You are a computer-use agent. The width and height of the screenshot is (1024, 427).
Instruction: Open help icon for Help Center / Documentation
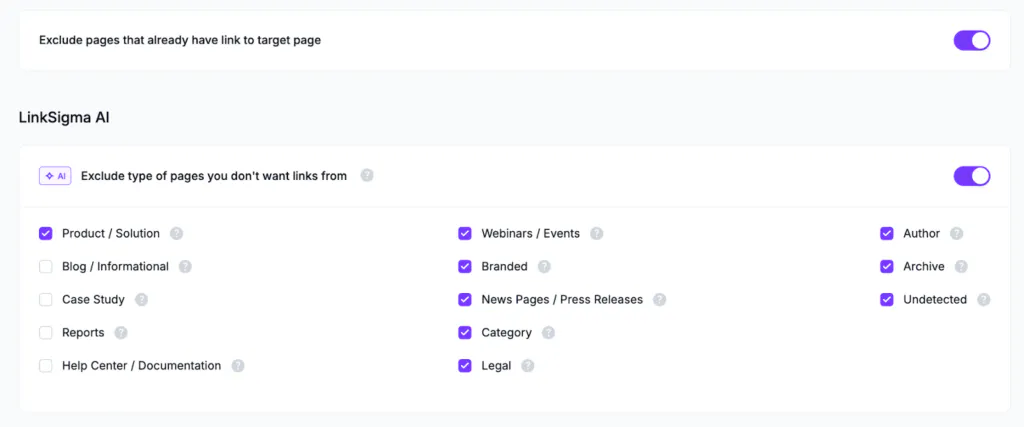point(238,366)
